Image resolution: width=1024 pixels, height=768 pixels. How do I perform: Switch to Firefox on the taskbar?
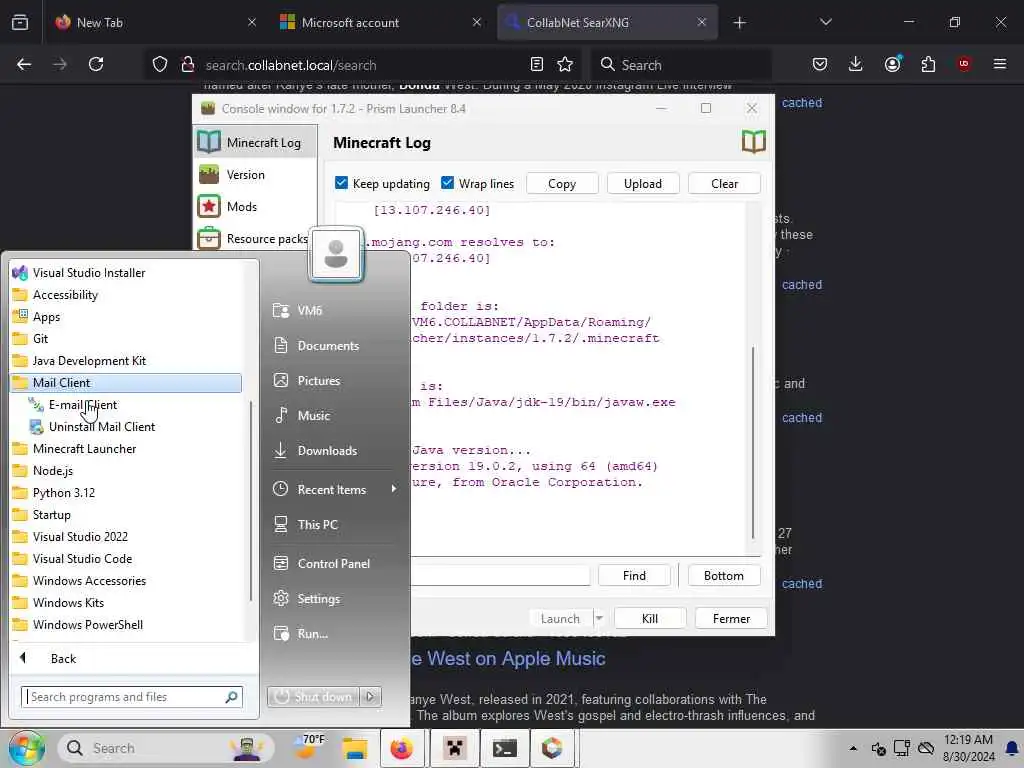[402, 748]
